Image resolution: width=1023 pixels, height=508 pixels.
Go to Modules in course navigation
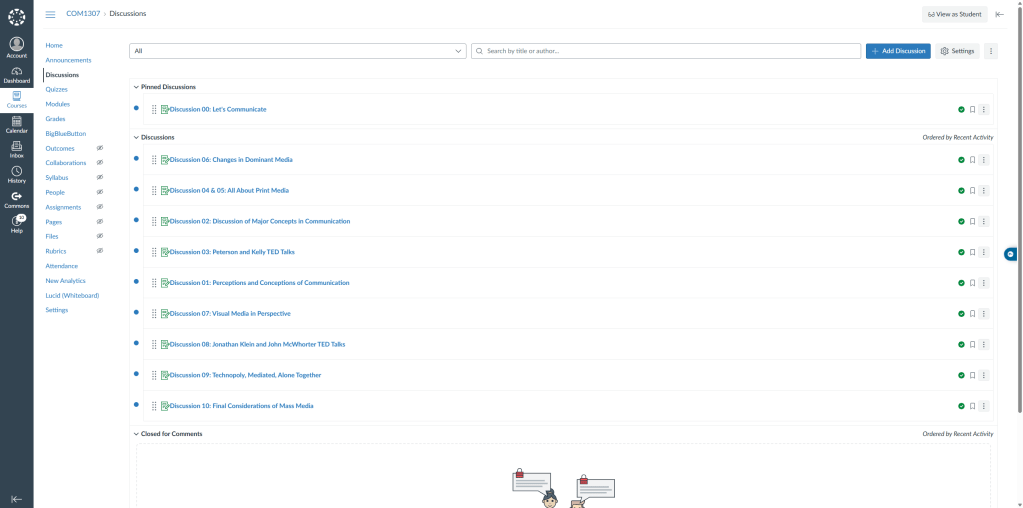click(57, 104)
